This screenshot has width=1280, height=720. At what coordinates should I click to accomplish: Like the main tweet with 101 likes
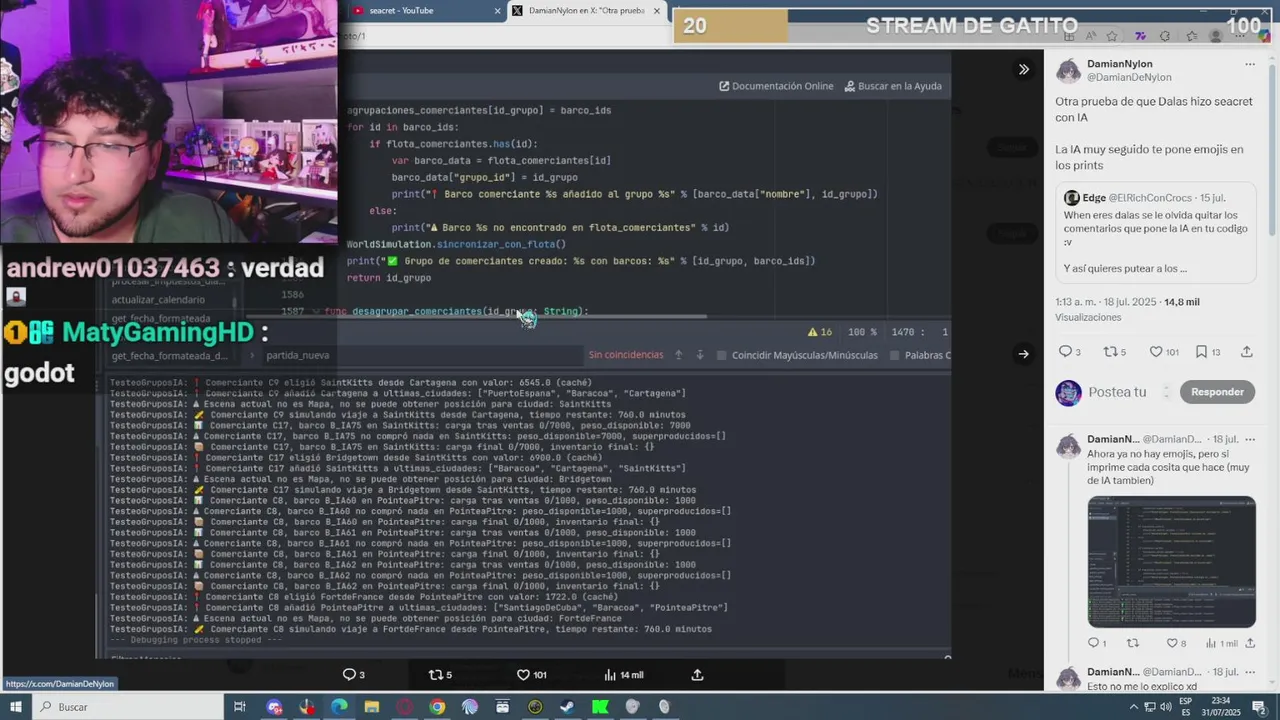(x=1156, y=352)
